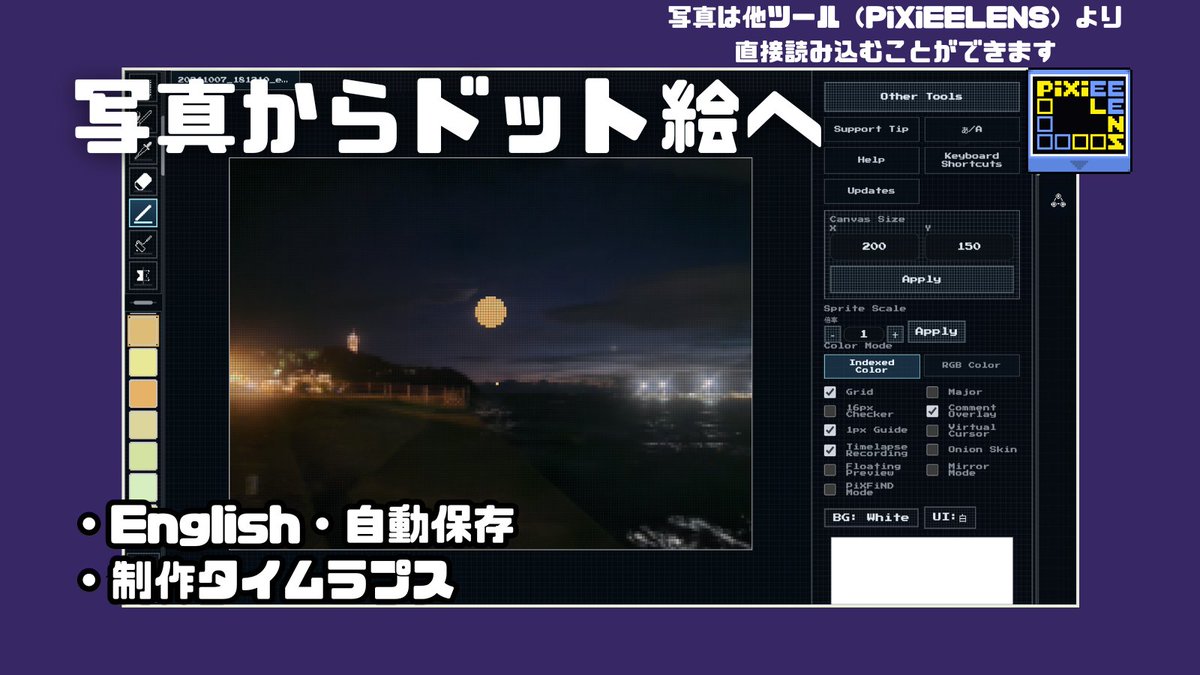Viewport: 1200px width, 675px height.
Task: Select the eraser tool
Action: pos(143,182)
